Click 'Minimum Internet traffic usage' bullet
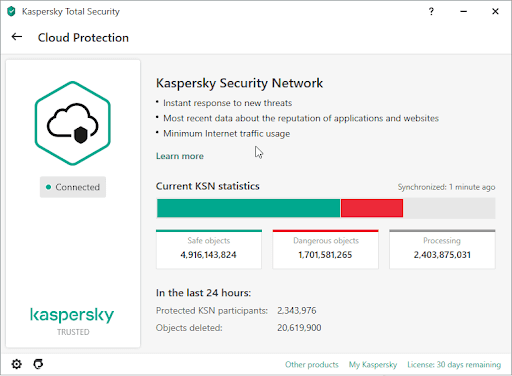 point(226,134)
